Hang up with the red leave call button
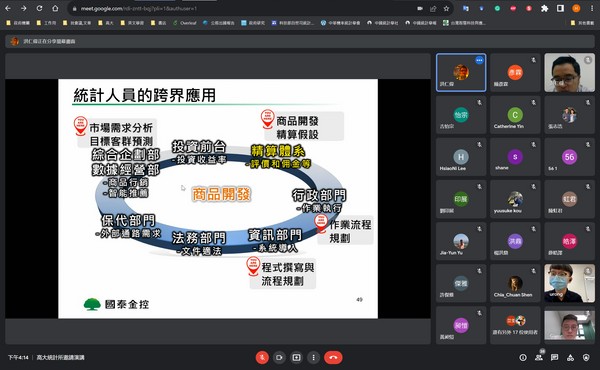Image resolution: width=600 pixels, height=370 pixels. click(x=333, y=357)
